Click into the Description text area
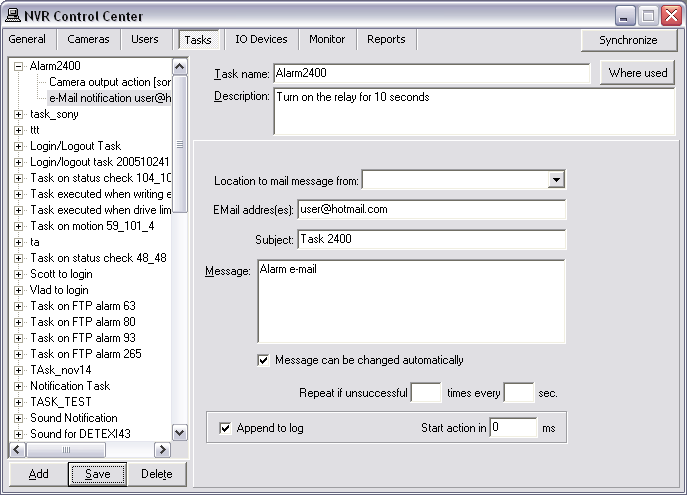This screenshot has height=495, width=687. tap(474, 111)
